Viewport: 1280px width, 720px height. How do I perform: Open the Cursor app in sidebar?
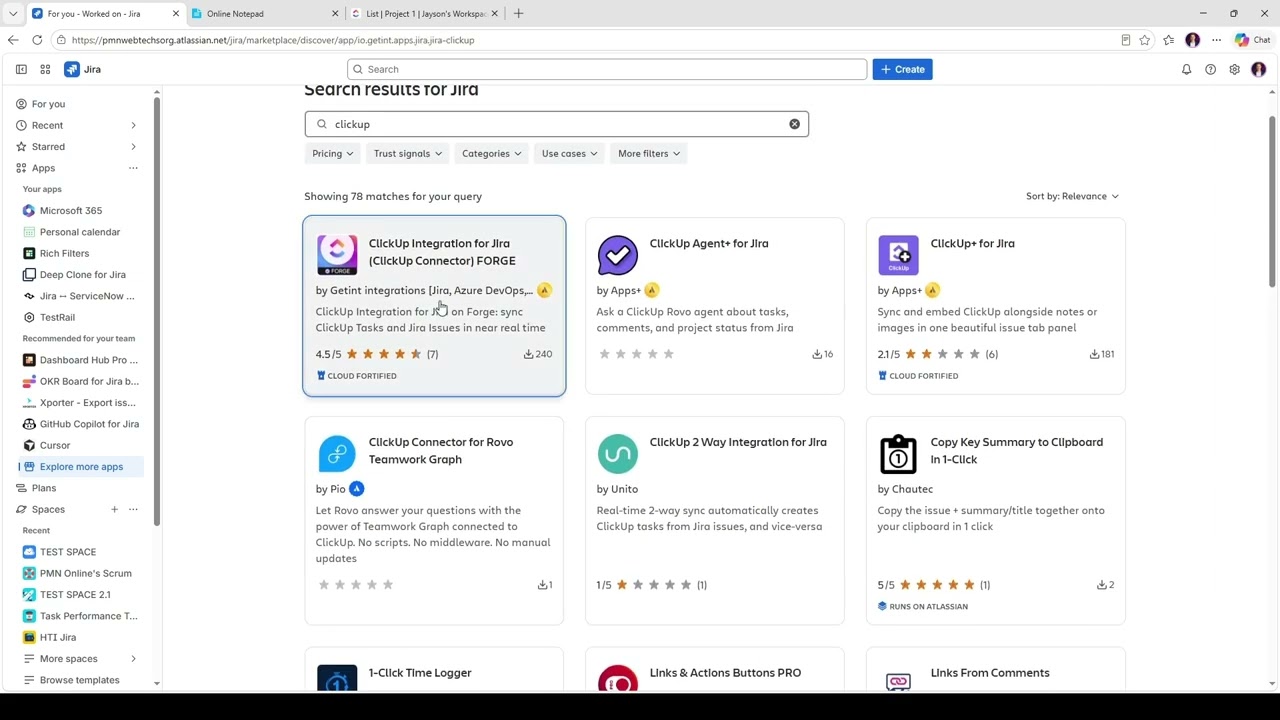pos(55,446)
